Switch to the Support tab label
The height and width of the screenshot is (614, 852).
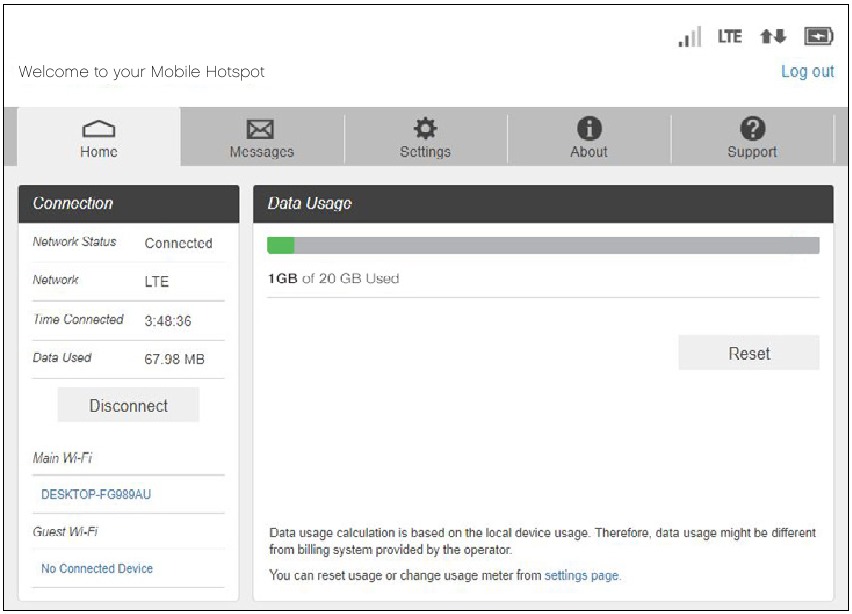[752, 152]
